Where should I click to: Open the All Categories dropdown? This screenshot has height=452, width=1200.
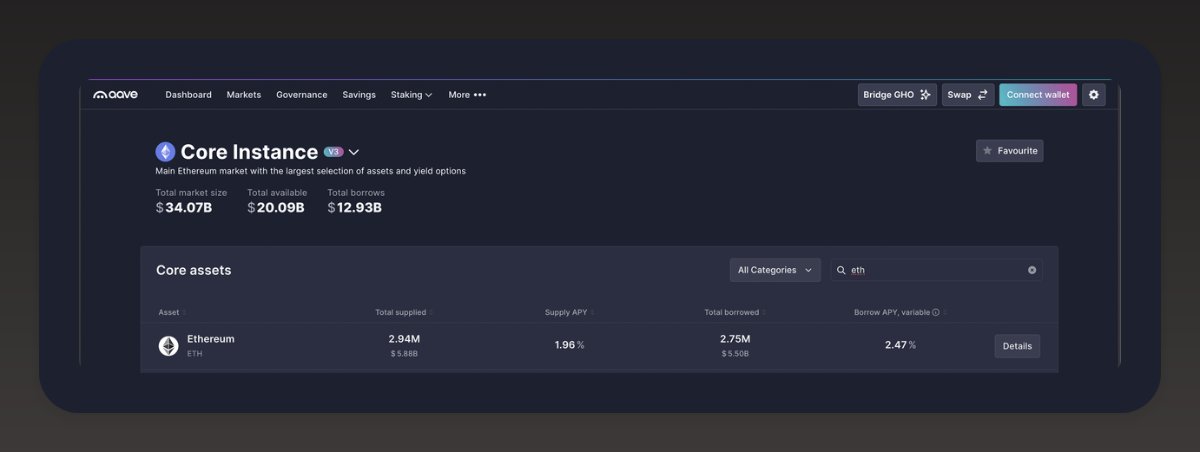tap(775, 270)
